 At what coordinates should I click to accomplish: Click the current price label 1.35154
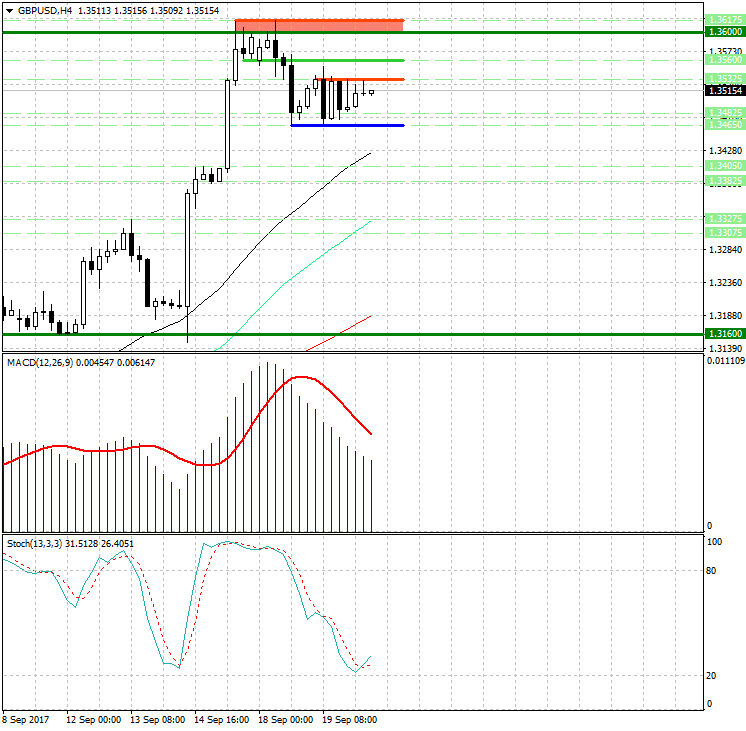pyautogui.click(x=725, y=90)
